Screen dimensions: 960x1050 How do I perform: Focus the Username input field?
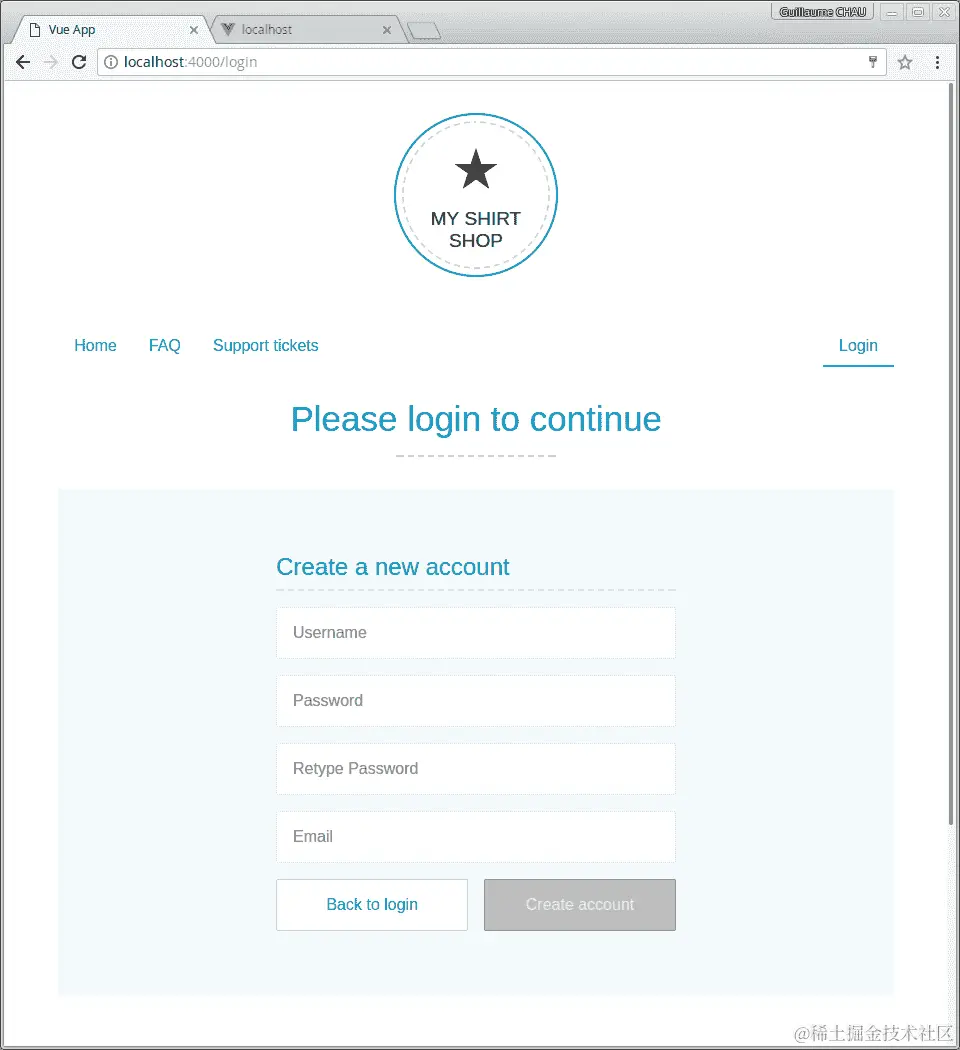pyautogui.click(x=476, y=633)
